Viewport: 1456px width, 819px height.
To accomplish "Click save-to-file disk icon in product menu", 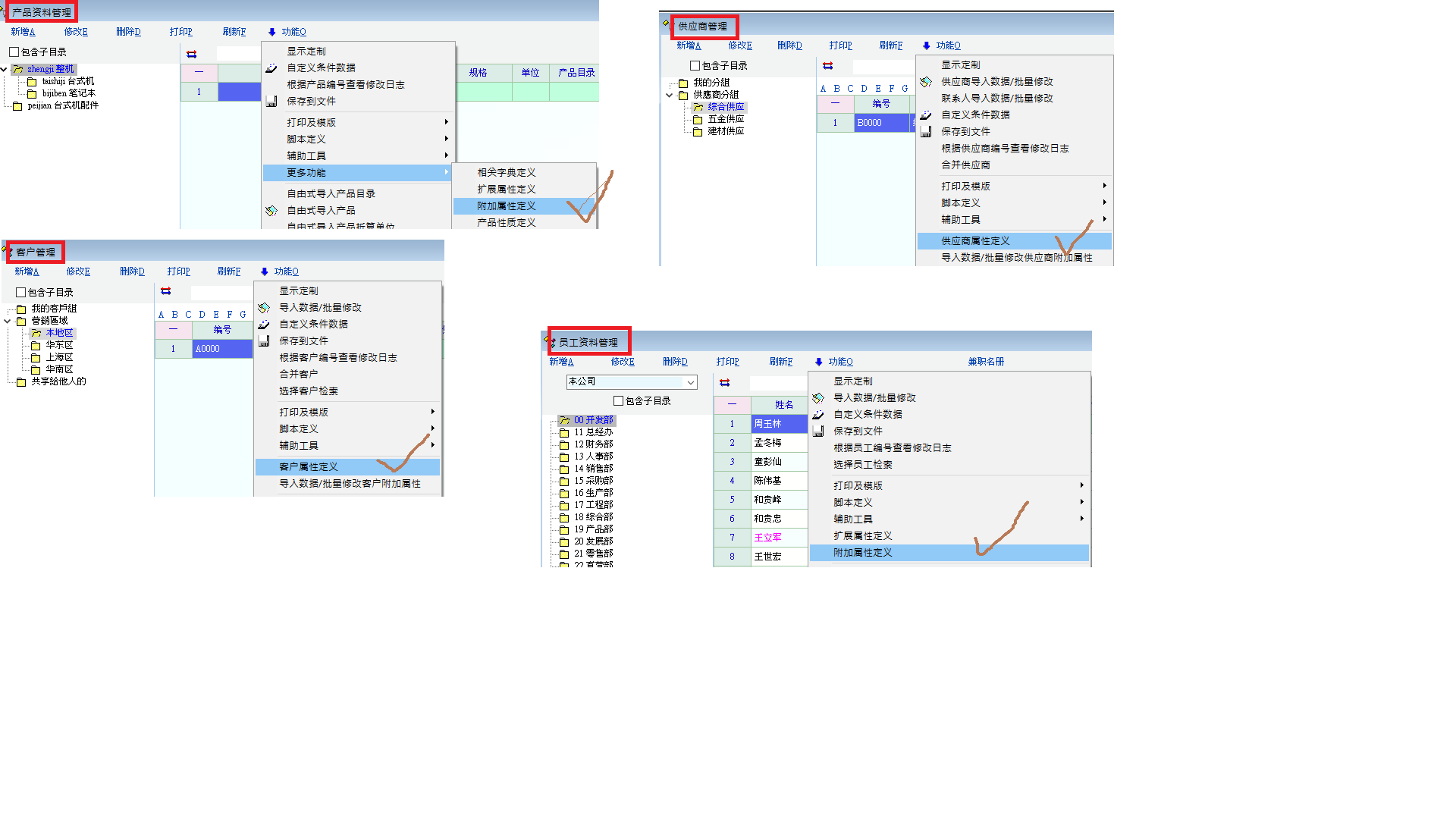I will [271, 101].
